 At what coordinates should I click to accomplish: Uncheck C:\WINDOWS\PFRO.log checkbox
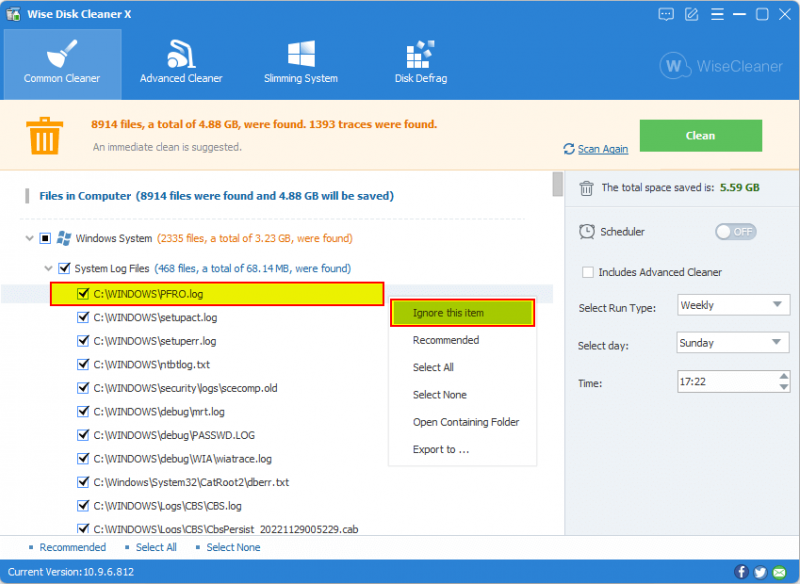tap(83, 294)
